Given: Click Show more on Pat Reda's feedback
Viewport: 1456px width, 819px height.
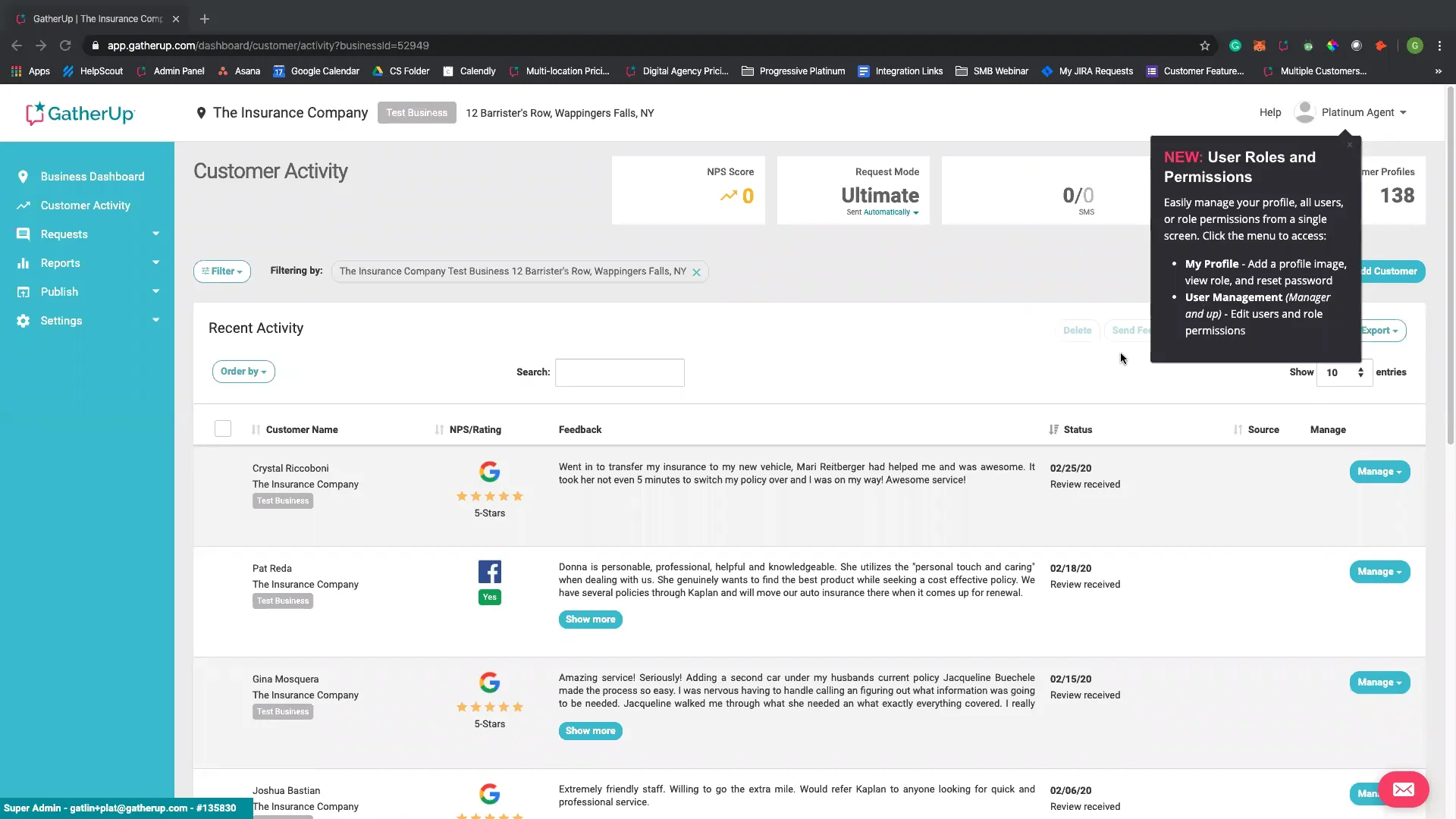Looking at the screenshot, I should pos(590,620).
